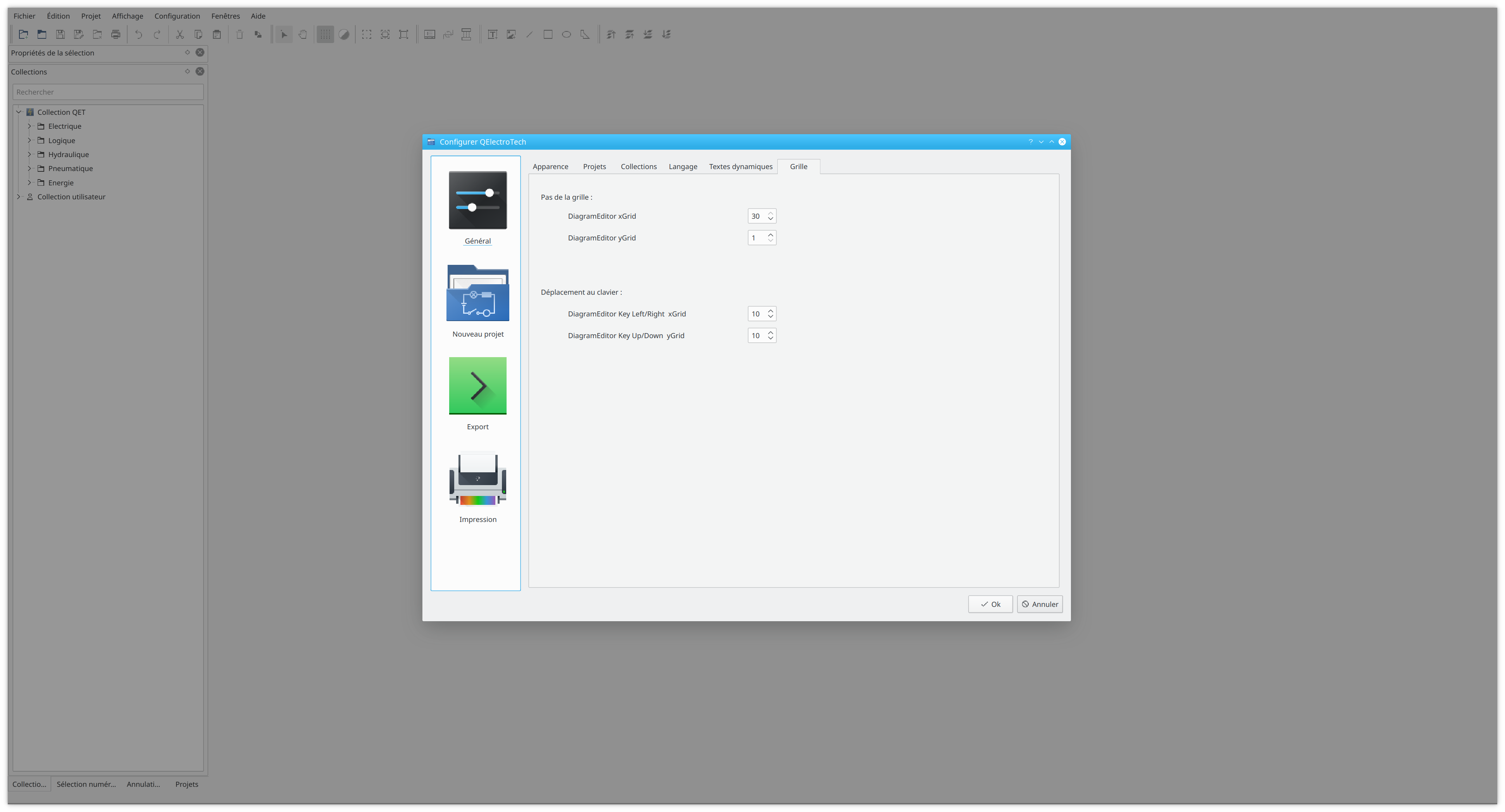Switch to the Langage tab

pos(683,166)
